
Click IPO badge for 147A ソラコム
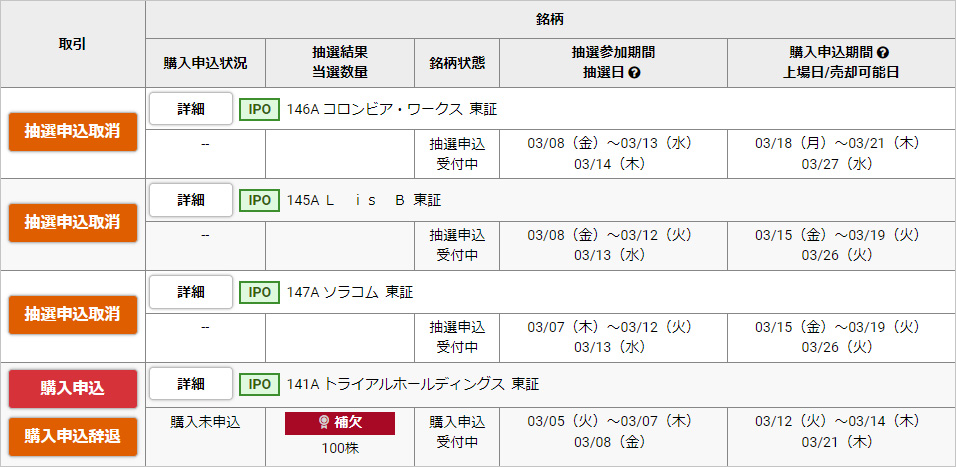point(259,292)
